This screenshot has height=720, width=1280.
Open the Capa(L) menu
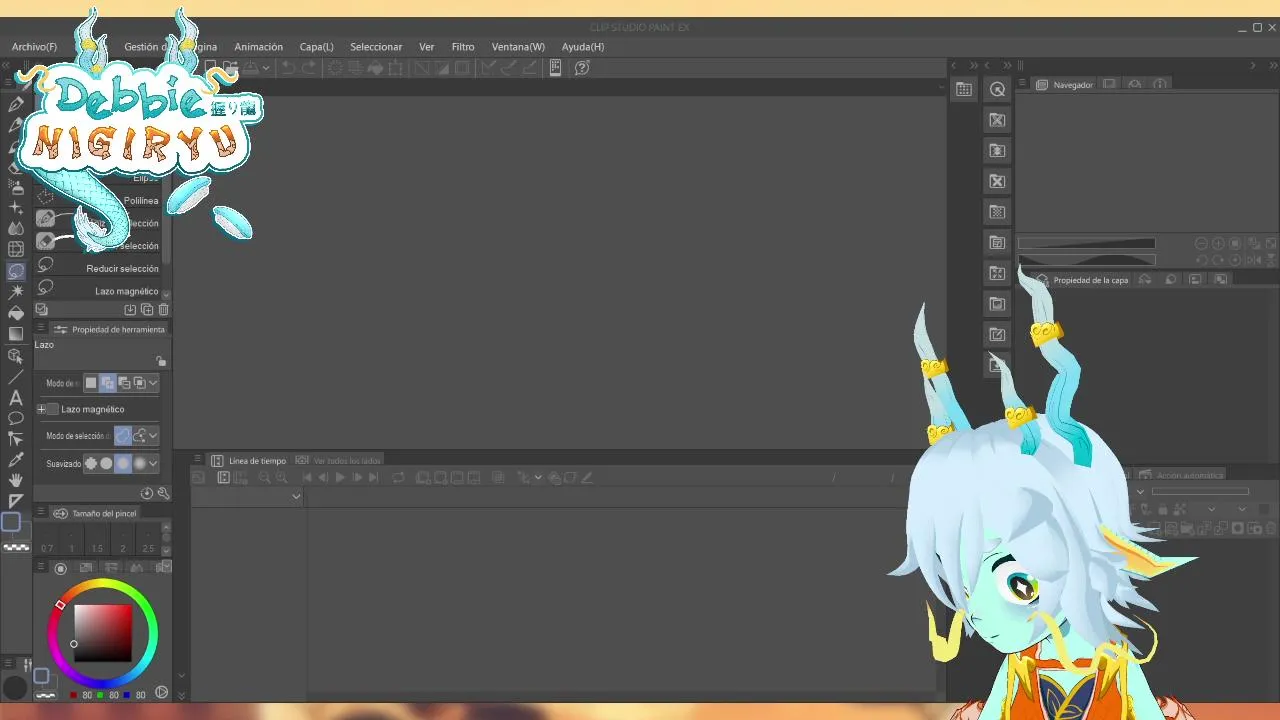click(x=316, y=47)
